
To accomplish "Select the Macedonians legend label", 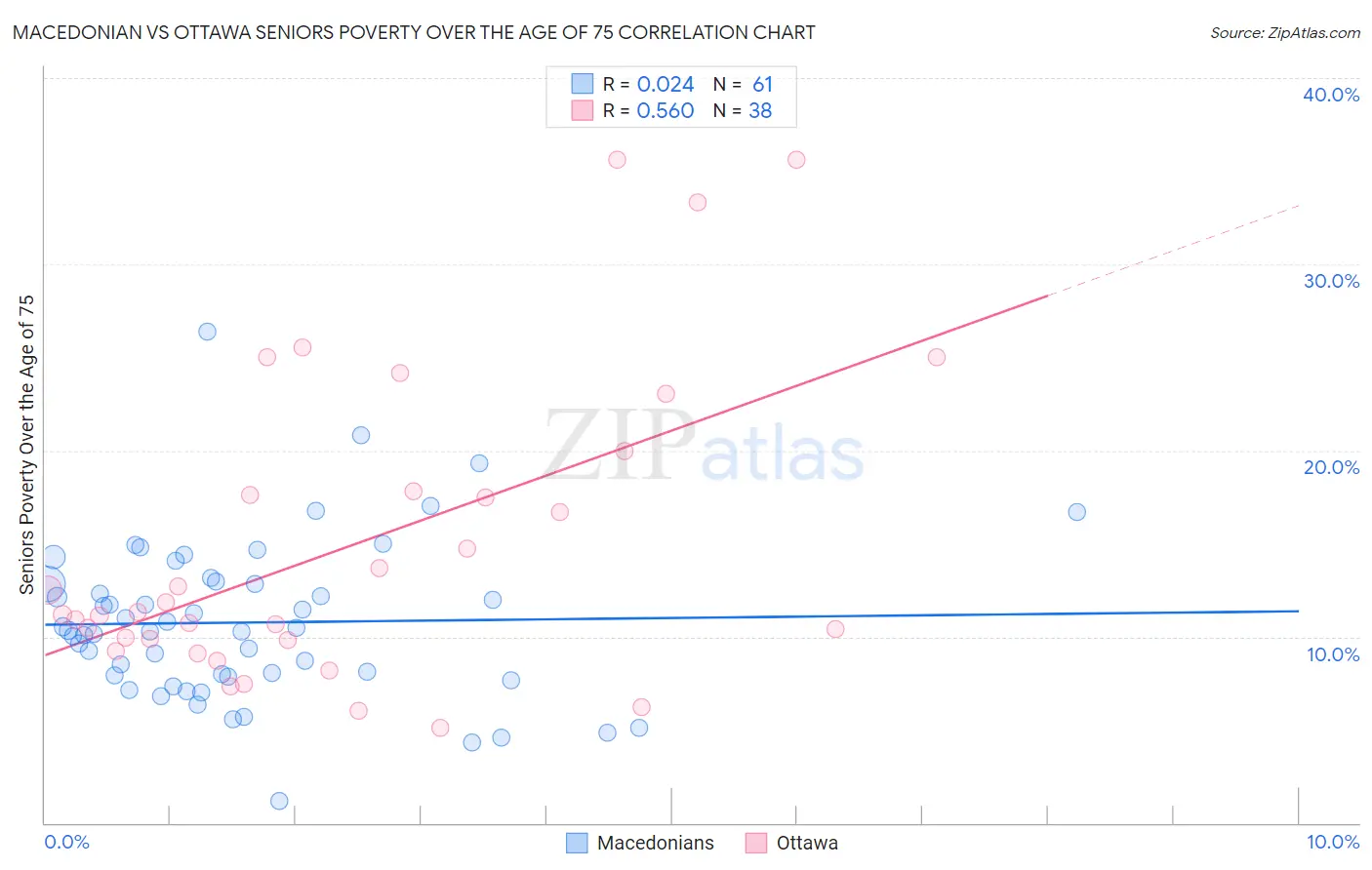I will point(656,843).
